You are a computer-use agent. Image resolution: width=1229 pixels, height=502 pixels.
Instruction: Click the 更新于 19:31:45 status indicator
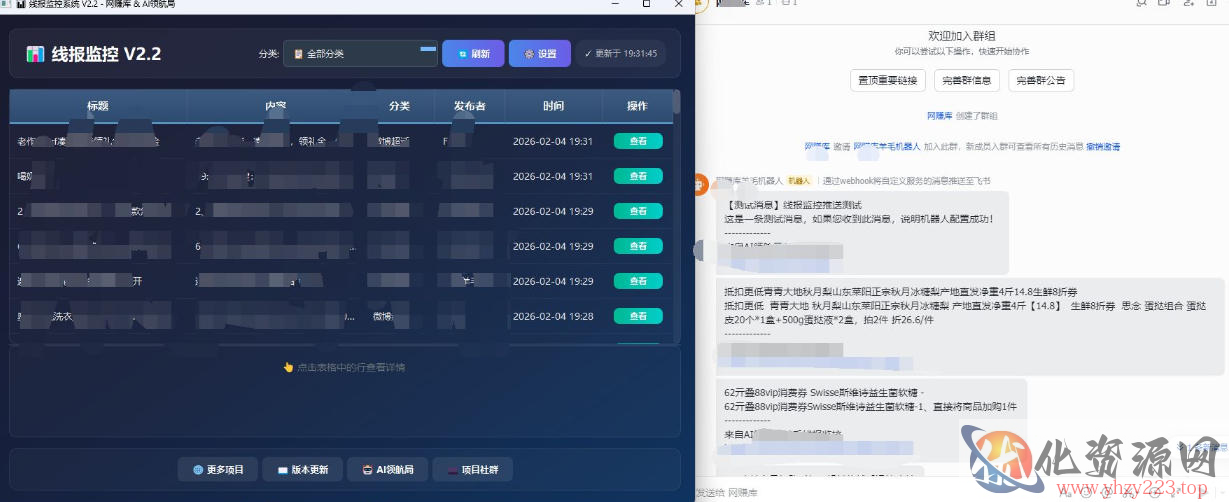click(x=621, y=54)
